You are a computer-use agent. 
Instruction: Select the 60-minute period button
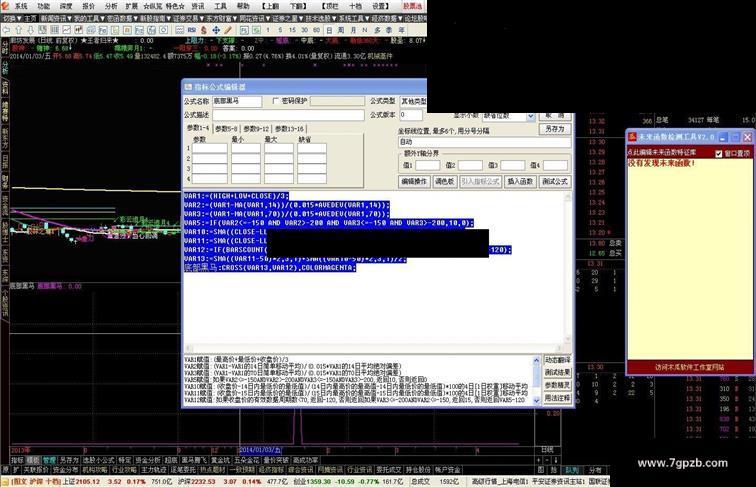pyautogui.click(x=316, y=30)
